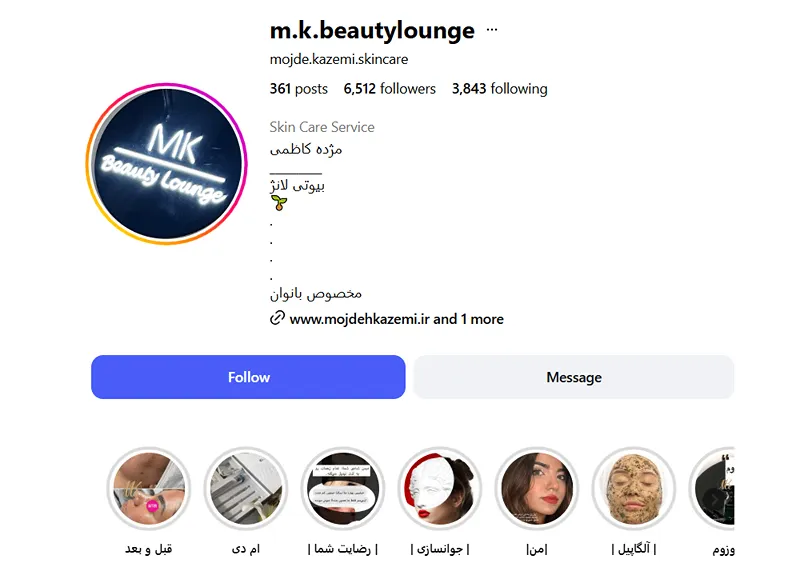View the 3,843 following list
The width and height of the screenshot is (796, 583).
(x=500, y=88)
